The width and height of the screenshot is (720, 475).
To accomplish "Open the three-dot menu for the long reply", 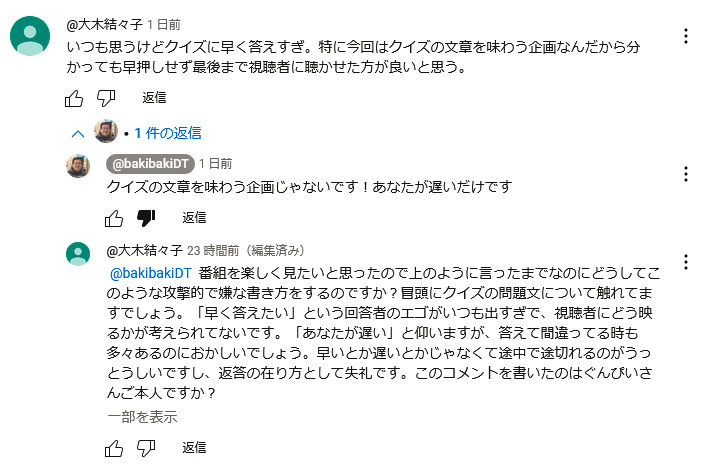I will pyautogui.click(x=686, y=262).
